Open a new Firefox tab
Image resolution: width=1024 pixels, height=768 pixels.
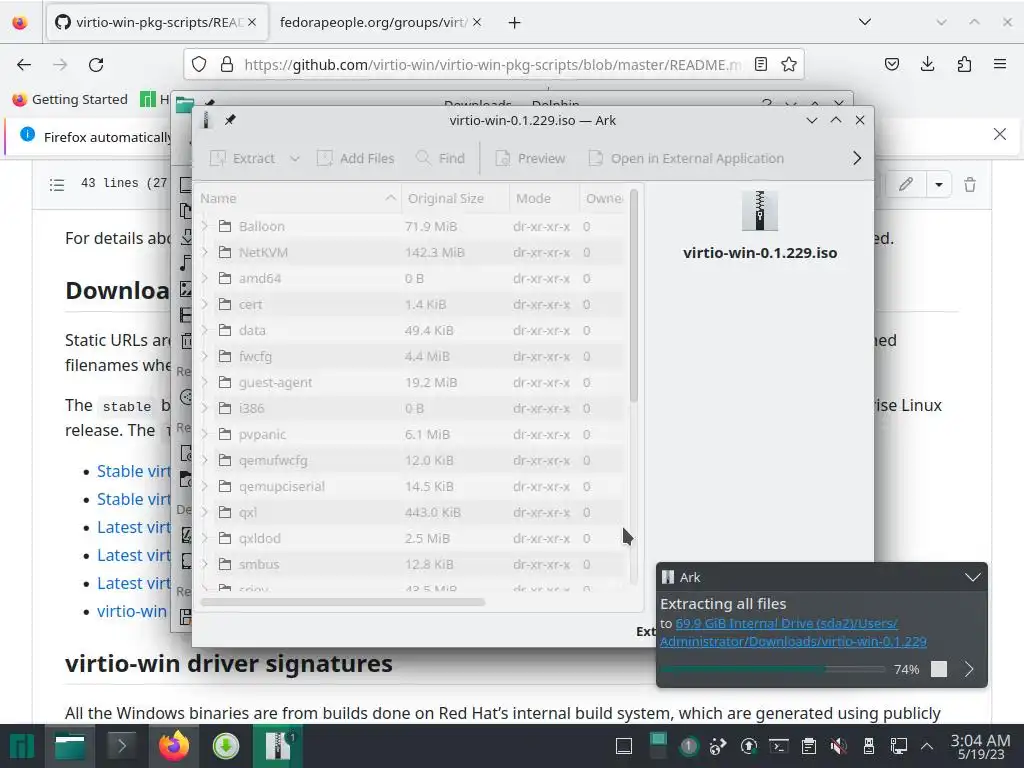coord(515,23)
